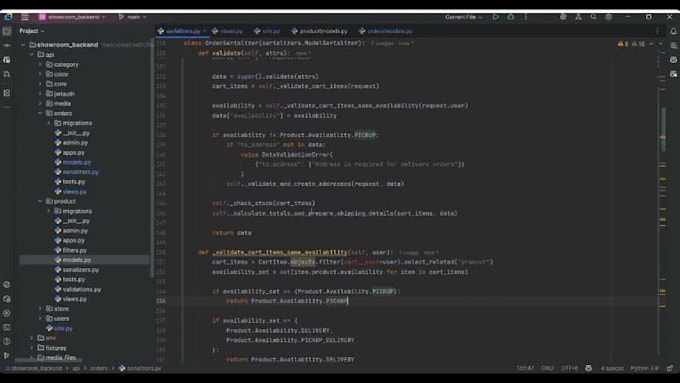Click the api breadcrumb in navigation bar
680x383 pixels.
[x=76, y=368]
